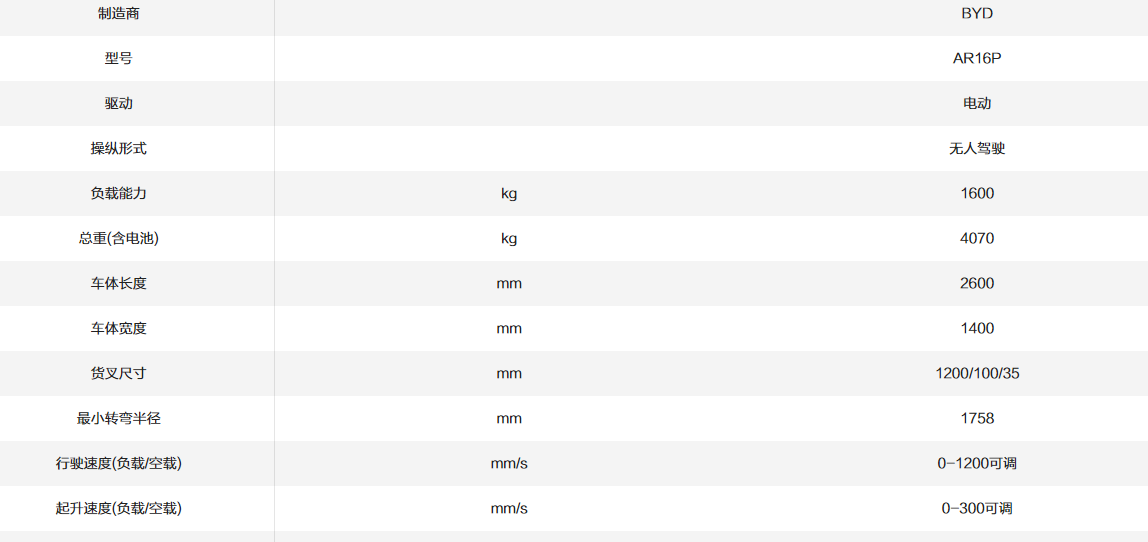1148x542 pixels.
Task: Select the 无人驾驶 value cell
Action: click(977, 148)
